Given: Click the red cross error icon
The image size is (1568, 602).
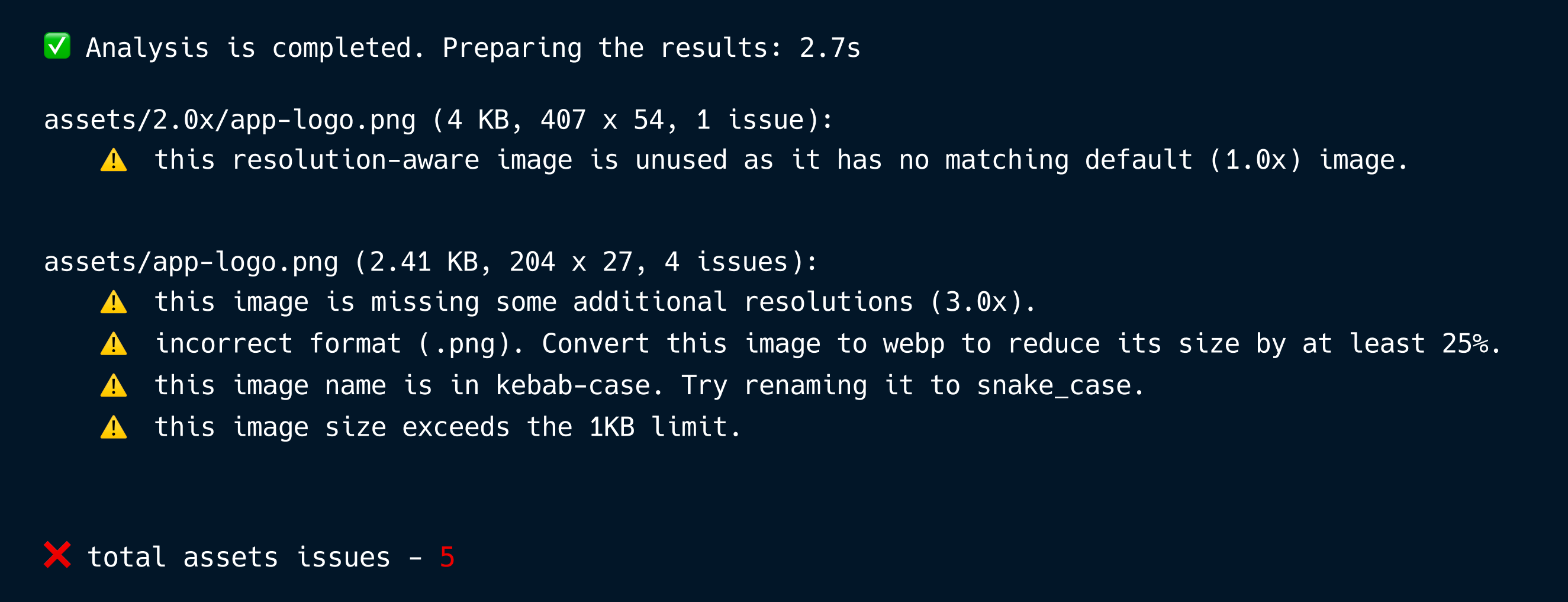Looking at the screenshot, I should pos(57,555).
